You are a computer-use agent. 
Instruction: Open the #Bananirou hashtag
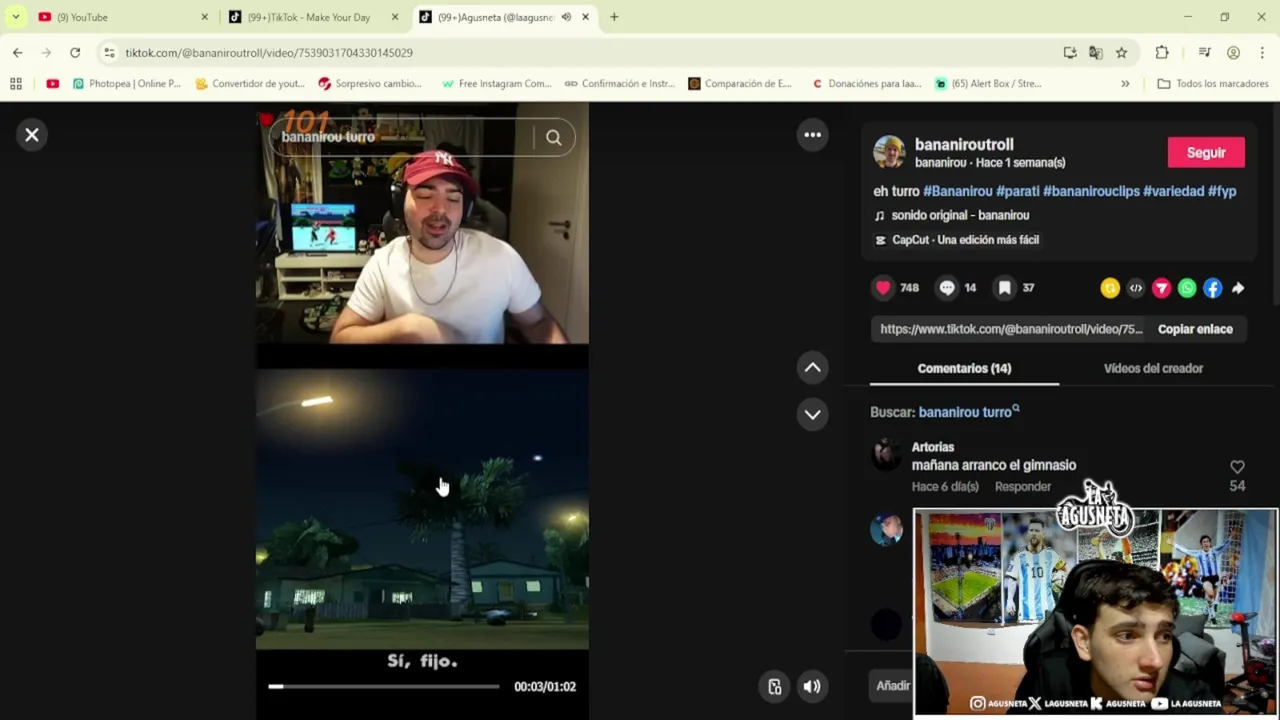[x=957, y=191]
